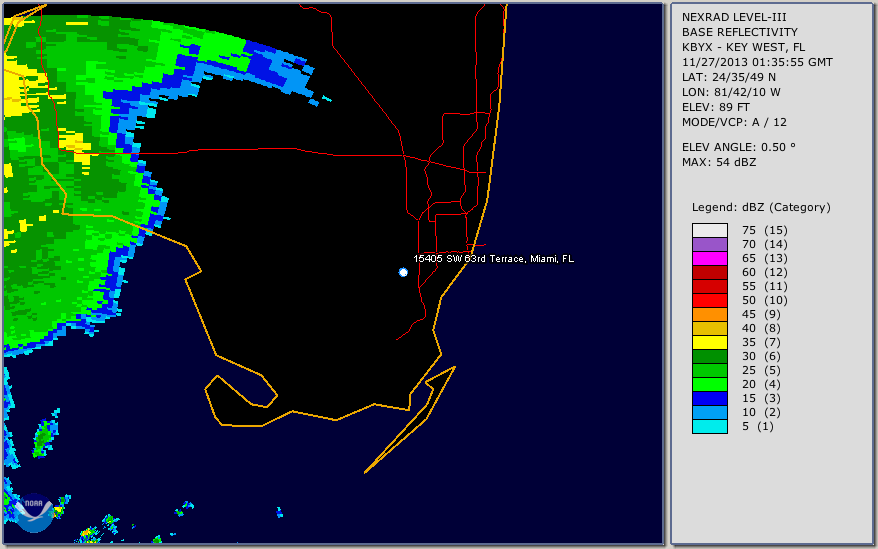The height and width of the screenshot is (549, 878).
Task: Click the '11/27/2013 01:35:55 GMT' timestamp
Action: click(x=757, y=62)
